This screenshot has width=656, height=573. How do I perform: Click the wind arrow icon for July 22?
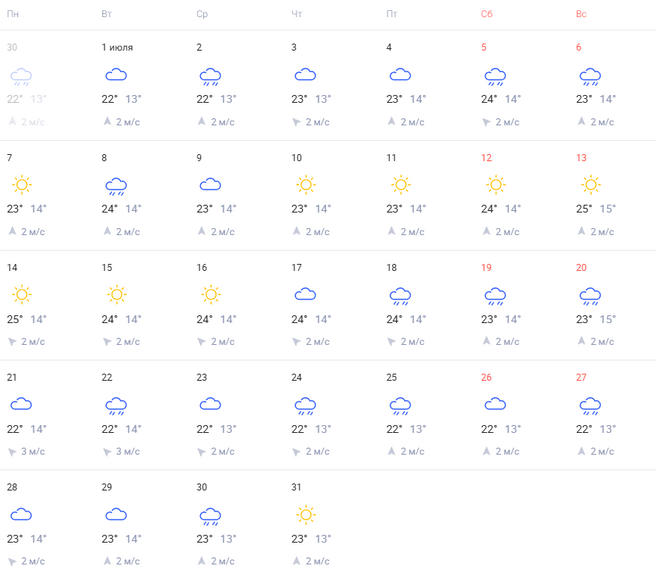pyautogui.click(x=107, y=451)
